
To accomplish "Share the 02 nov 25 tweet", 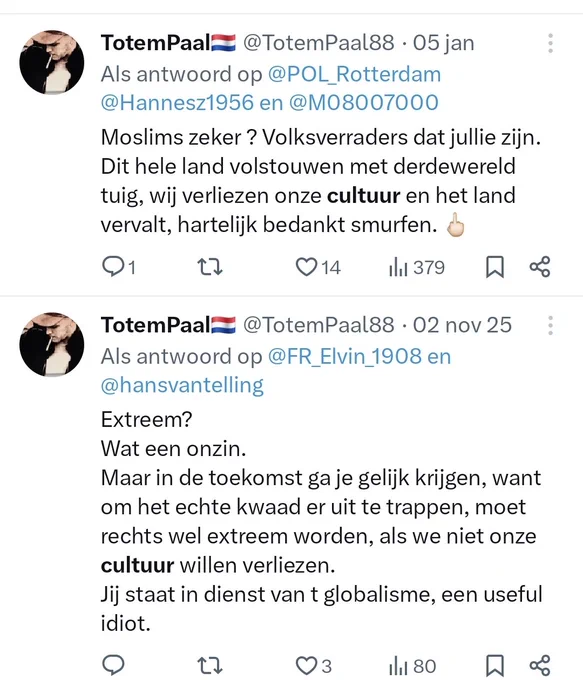I will (x=540, y=665).
